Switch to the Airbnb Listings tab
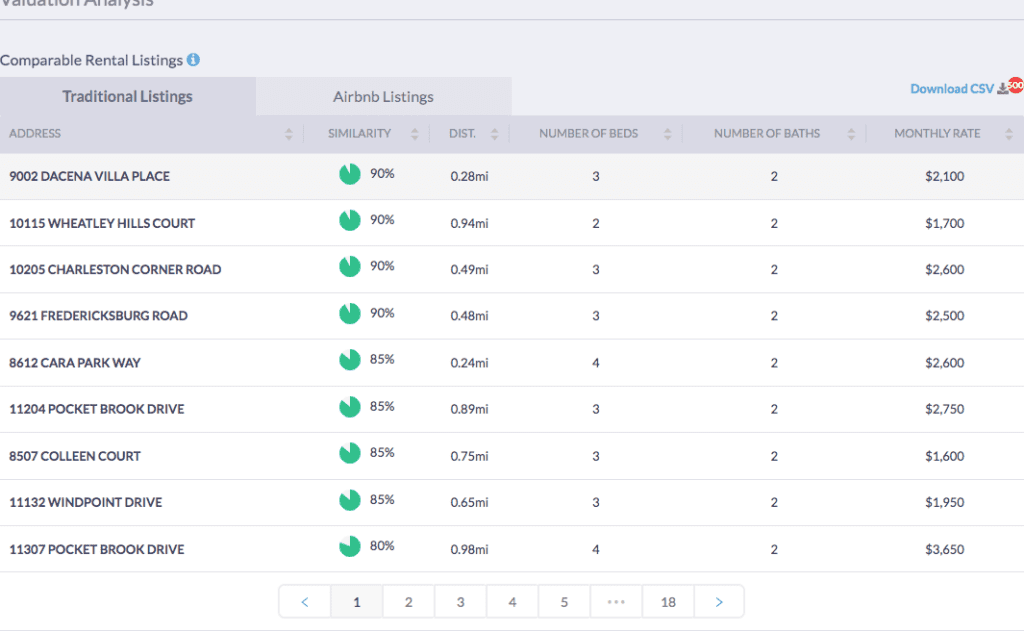1024x631 pixels. [383, 97]
